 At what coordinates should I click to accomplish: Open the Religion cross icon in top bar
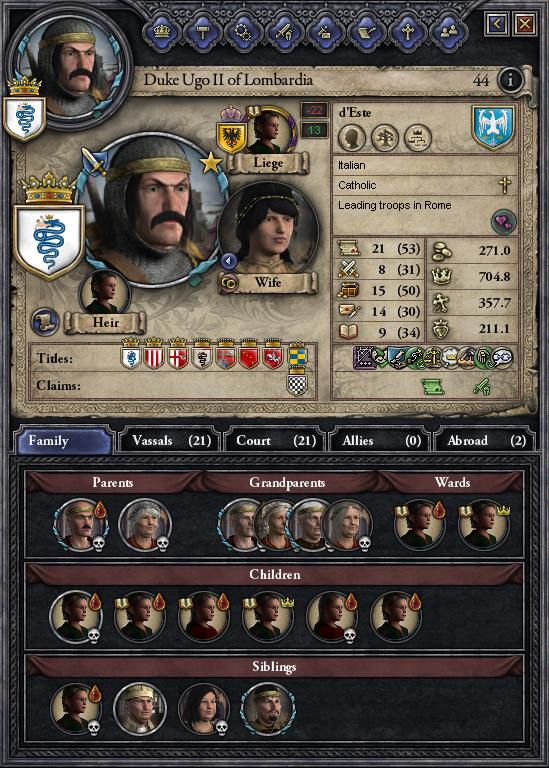tap(407, 32)
